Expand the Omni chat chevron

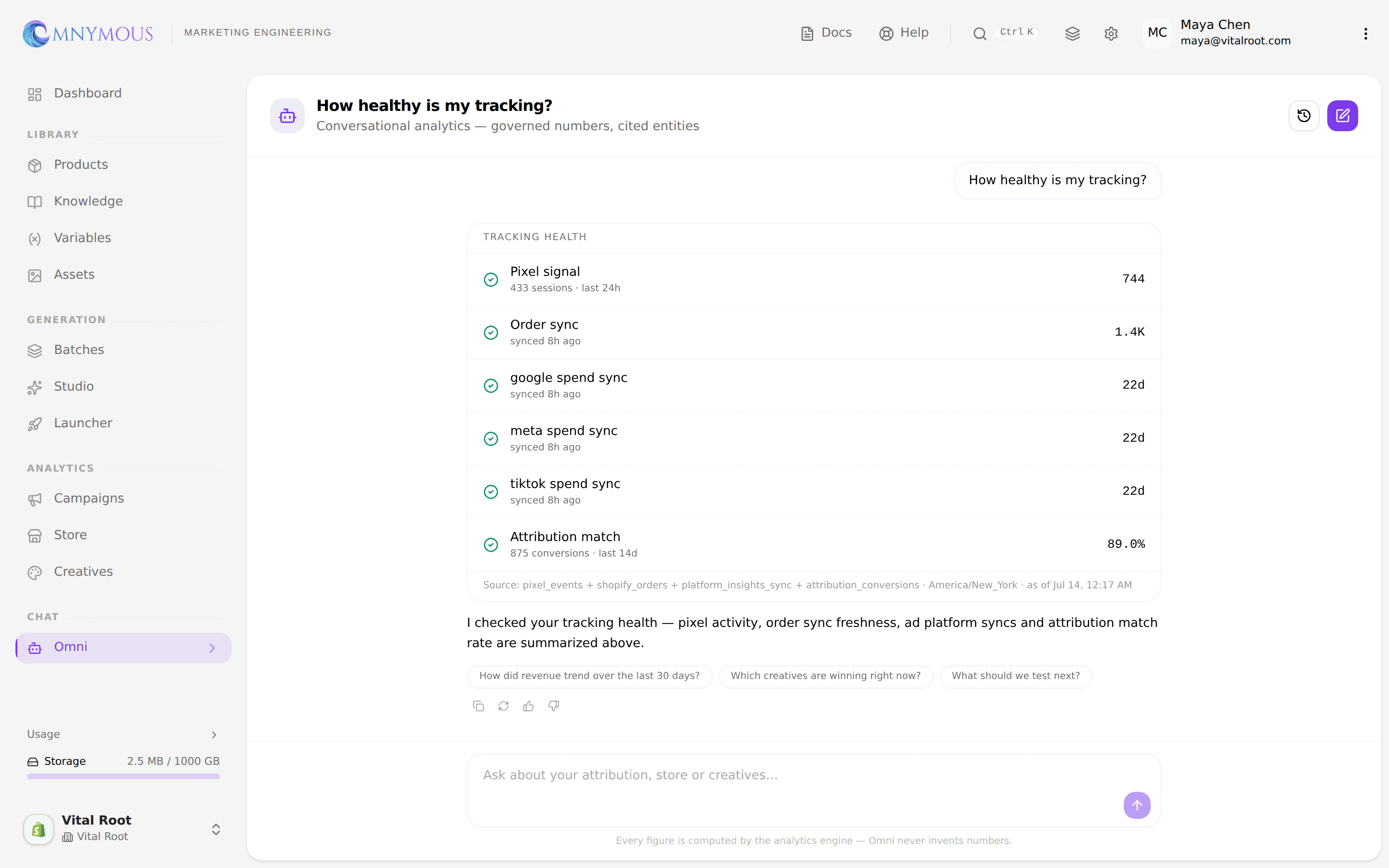[x=212, y=648]
